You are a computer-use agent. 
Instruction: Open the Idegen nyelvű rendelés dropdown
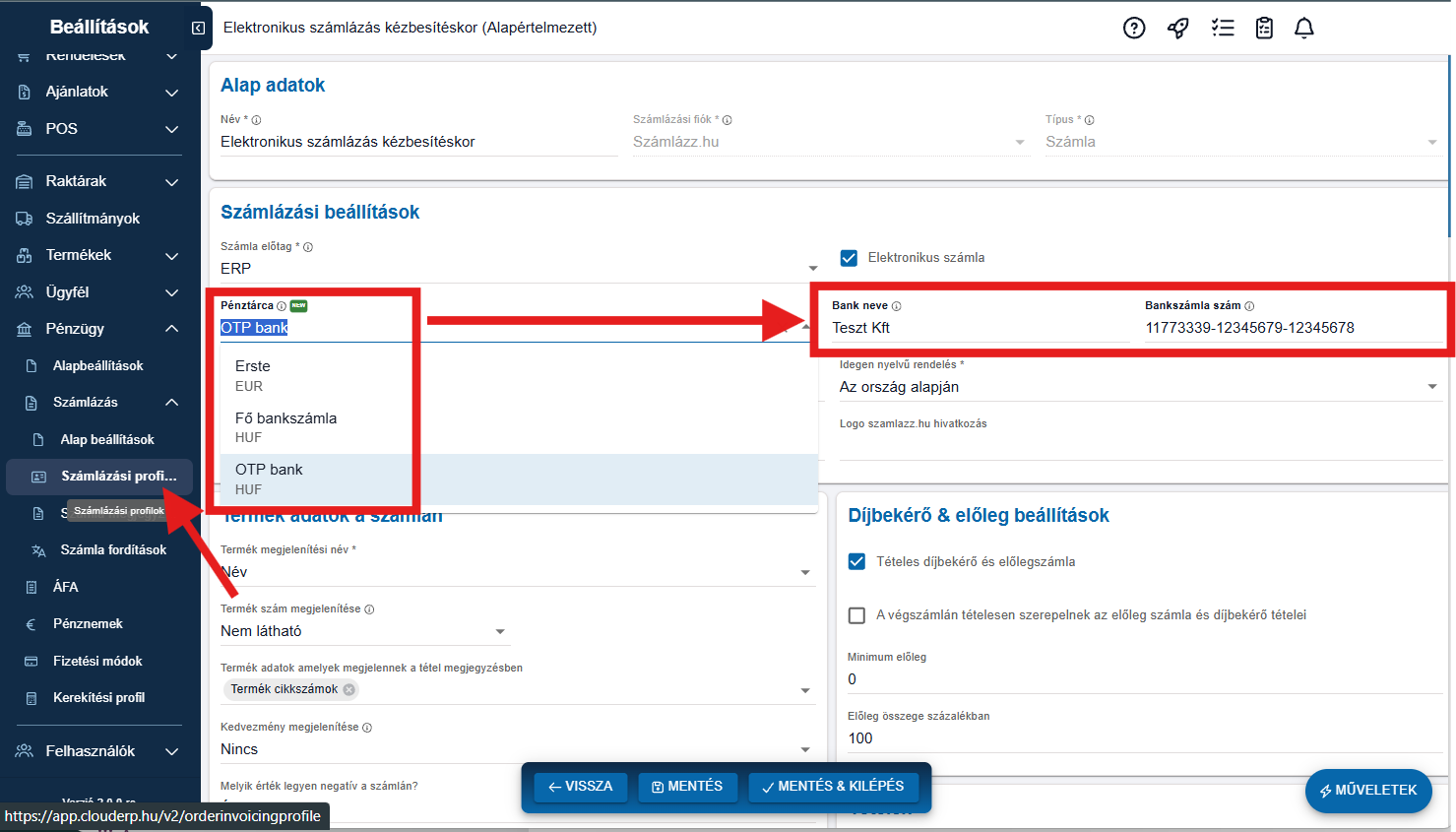click(x=1431, y=387)
